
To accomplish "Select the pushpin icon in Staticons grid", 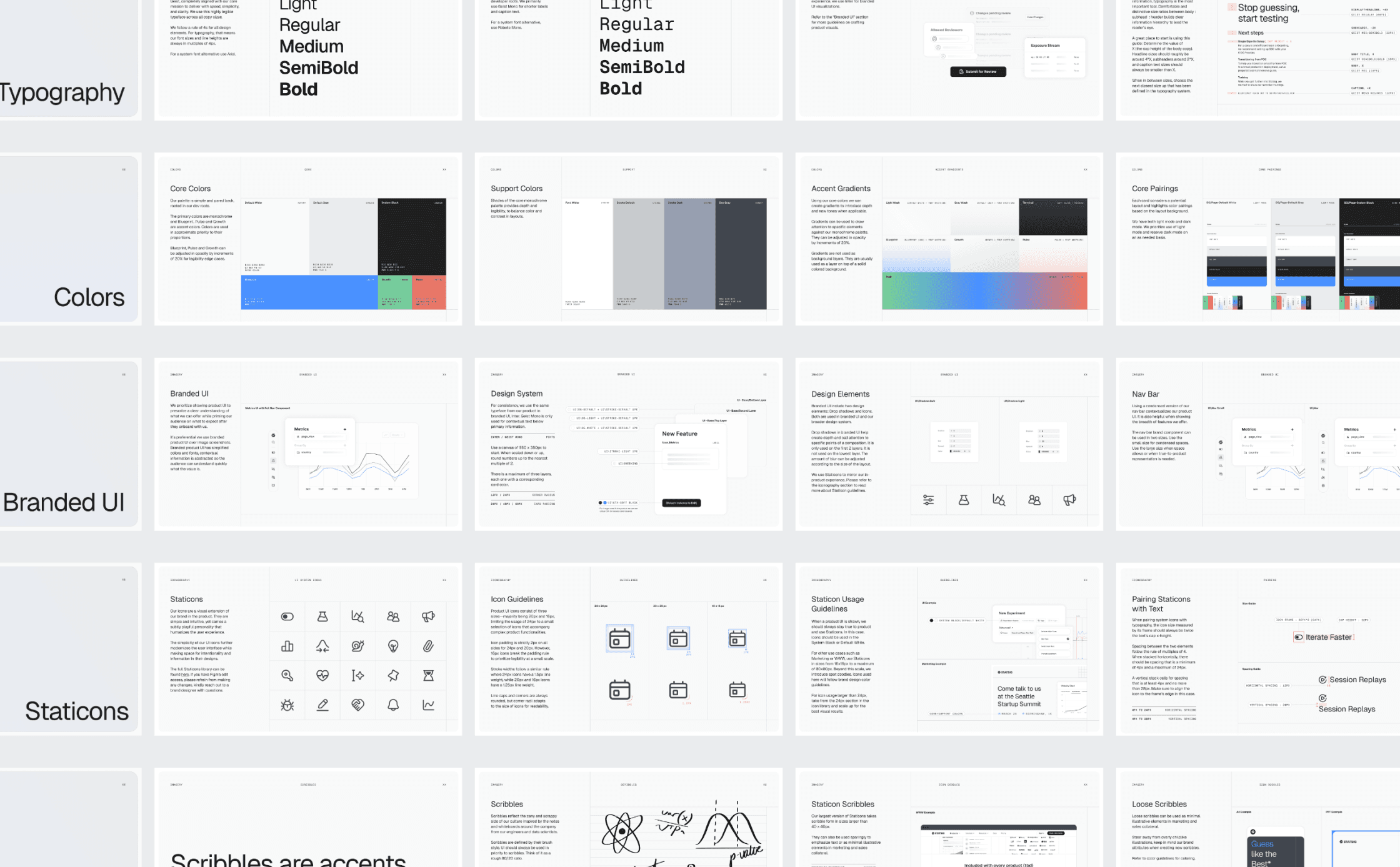I will click(x=393, y=675).
